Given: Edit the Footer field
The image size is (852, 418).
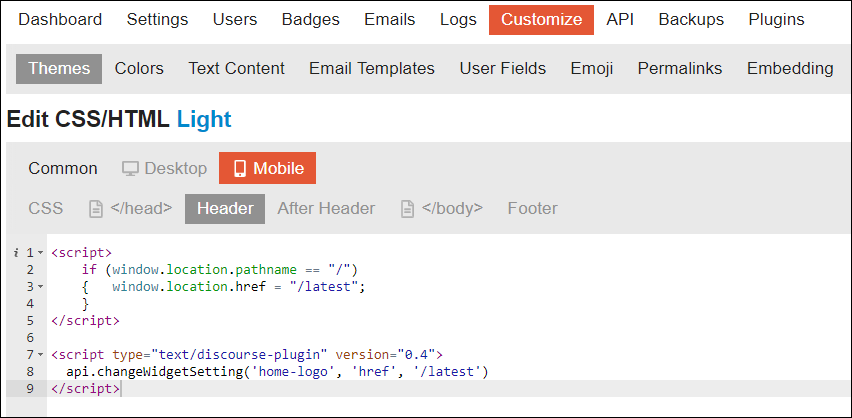Looking at the screenshot, I should click(x=532, y=209).
